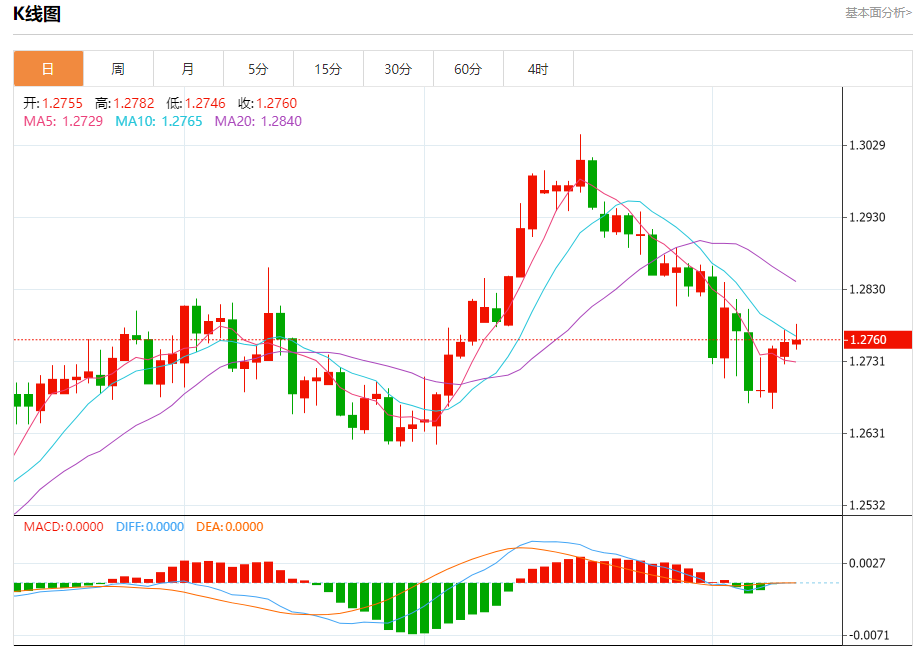Screen dimensions: 921x646
Task: Switch to the 周 weekly tab
Action: tap(118, 69)
